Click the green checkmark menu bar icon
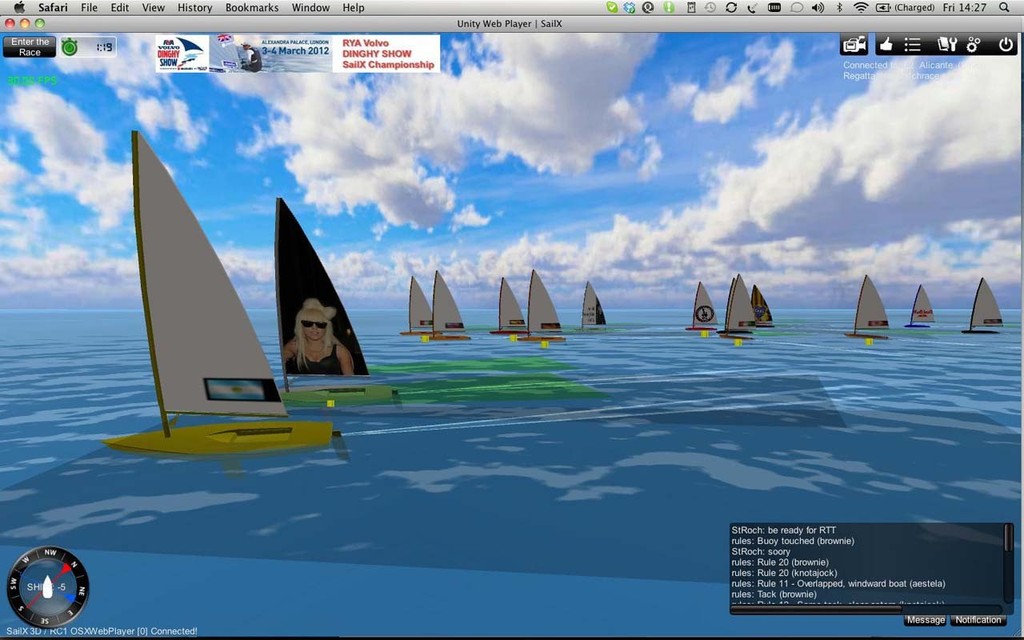1024x640 pixels. point(612,7)
